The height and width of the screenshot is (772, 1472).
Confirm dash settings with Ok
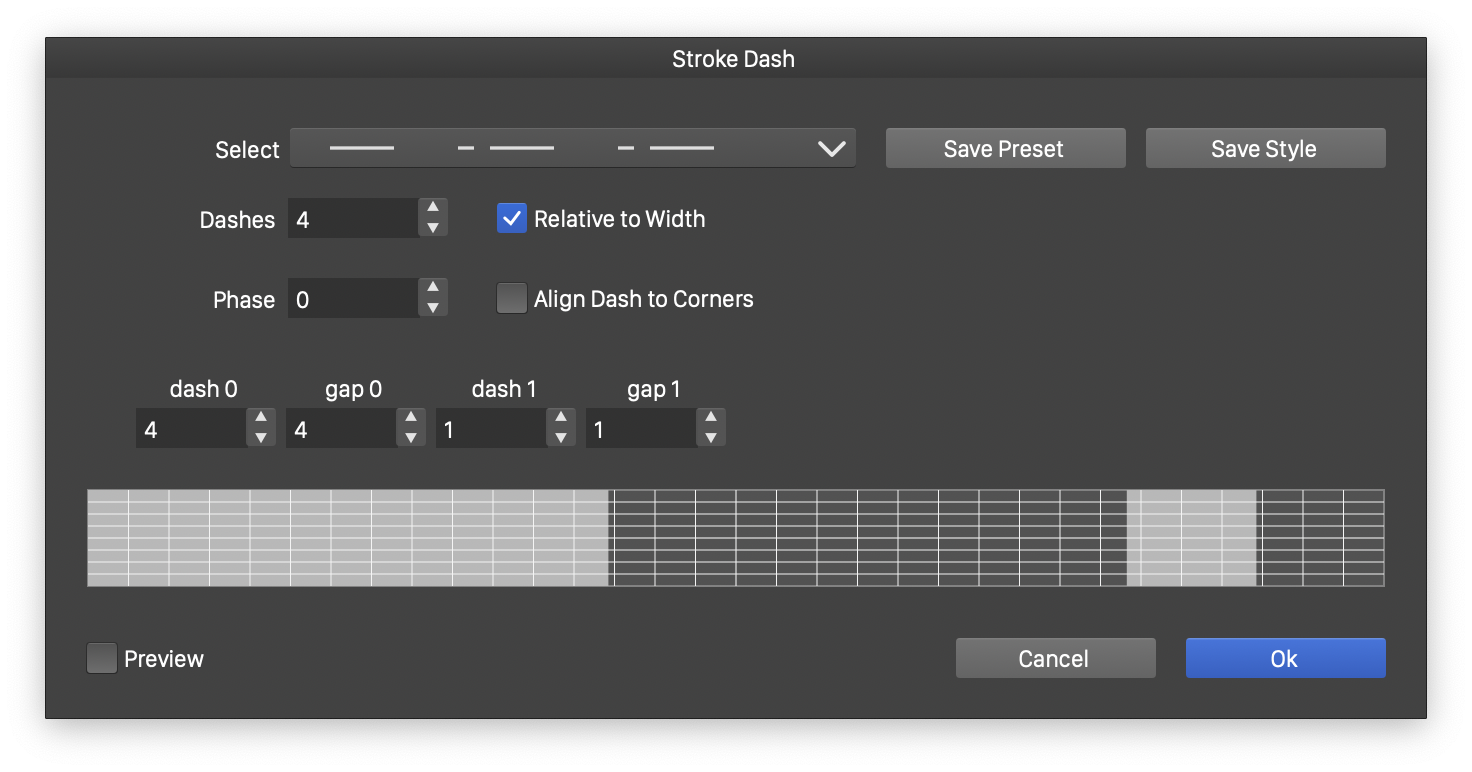point(1285,658)
